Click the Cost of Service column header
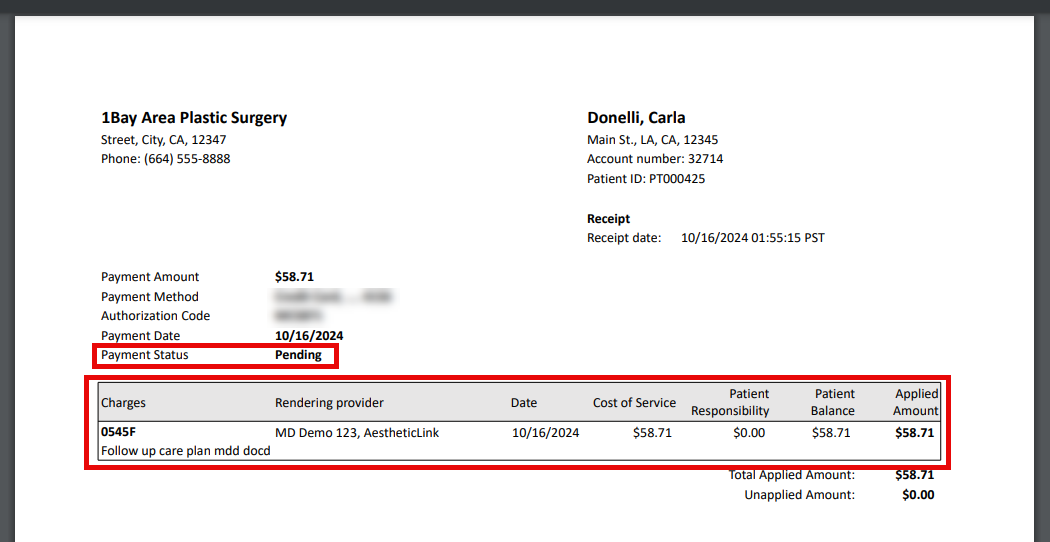Screen dimensions: 1050x542 (x=634, y=403)
